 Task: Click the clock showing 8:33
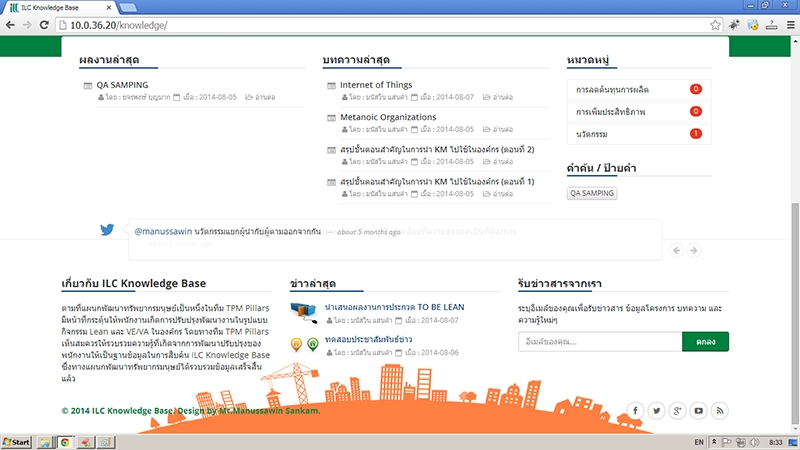(776, 442)
